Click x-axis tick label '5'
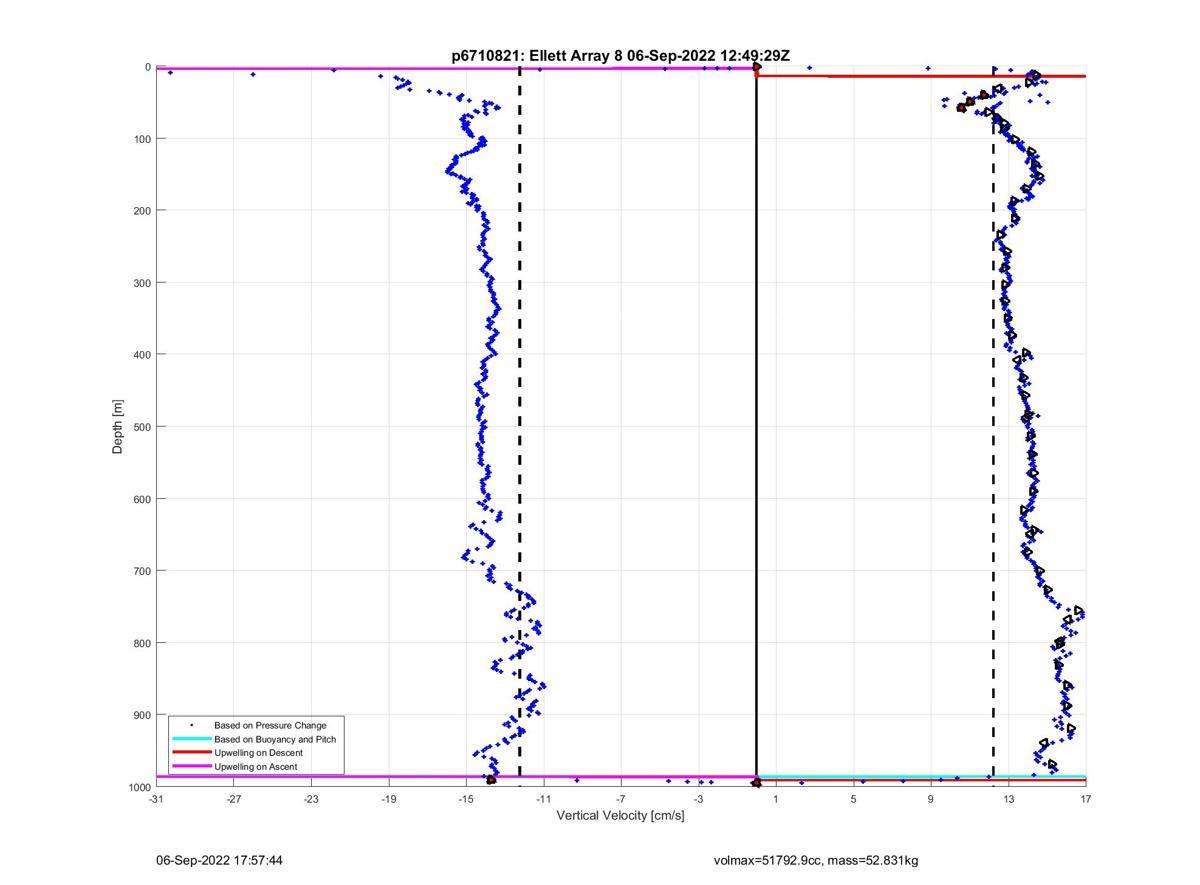1200x885 pixels. 853,799
